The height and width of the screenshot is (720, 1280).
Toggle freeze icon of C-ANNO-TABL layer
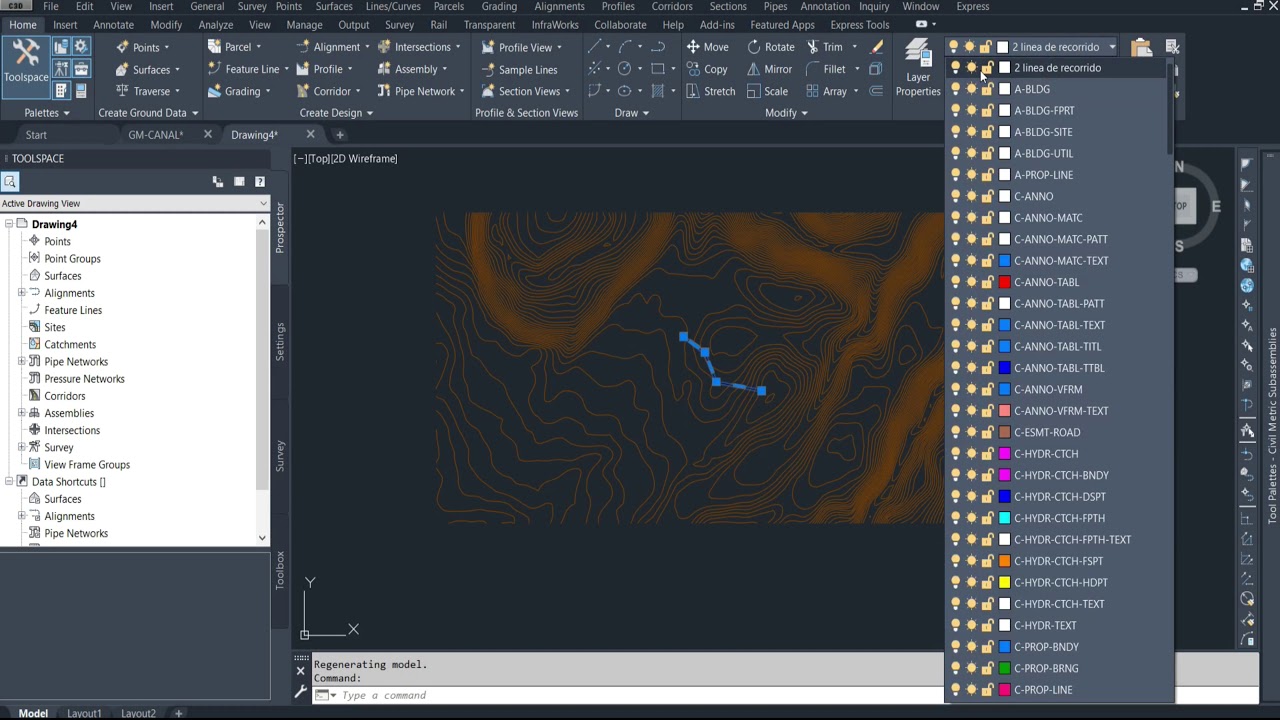click(971, 282)
